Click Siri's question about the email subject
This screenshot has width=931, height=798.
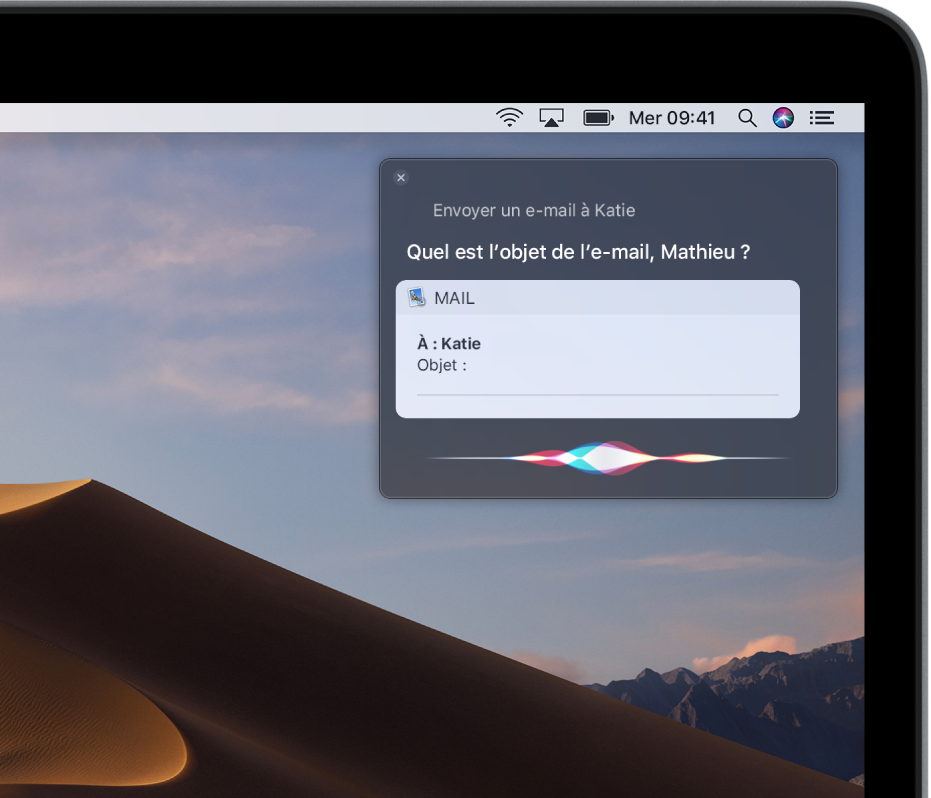pos(581,252)
